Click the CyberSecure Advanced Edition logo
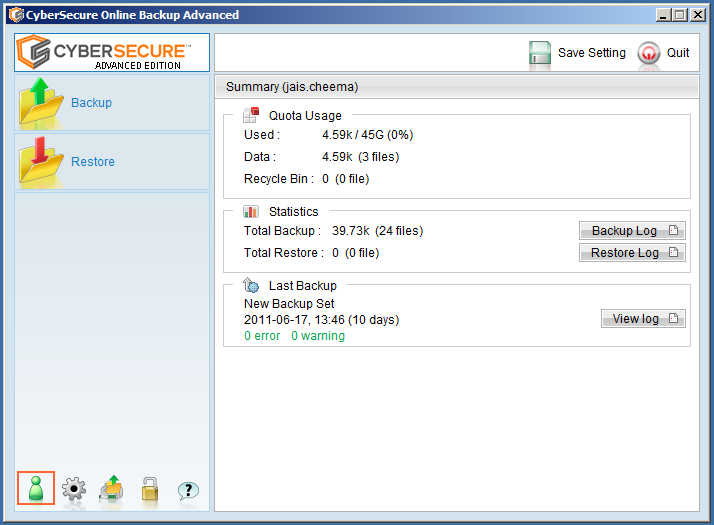Image resolution: width=714 pixels, height=525 pixels. coord(112,52)
